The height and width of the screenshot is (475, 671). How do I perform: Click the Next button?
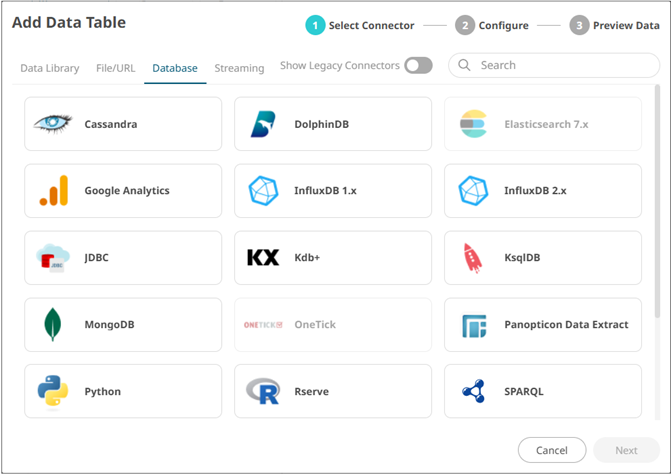click(626, 450)
